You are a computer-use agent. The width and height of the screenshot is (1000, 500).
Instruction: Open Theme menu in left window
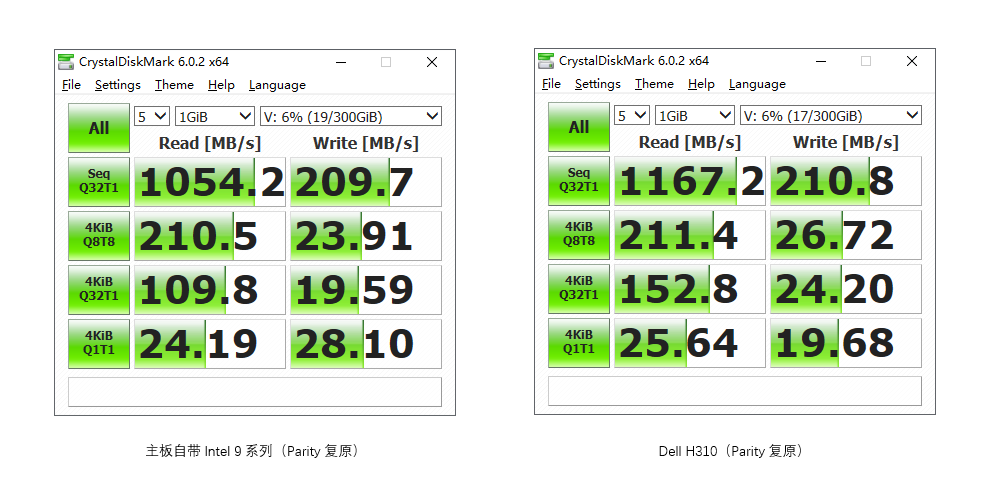[174, 85]
